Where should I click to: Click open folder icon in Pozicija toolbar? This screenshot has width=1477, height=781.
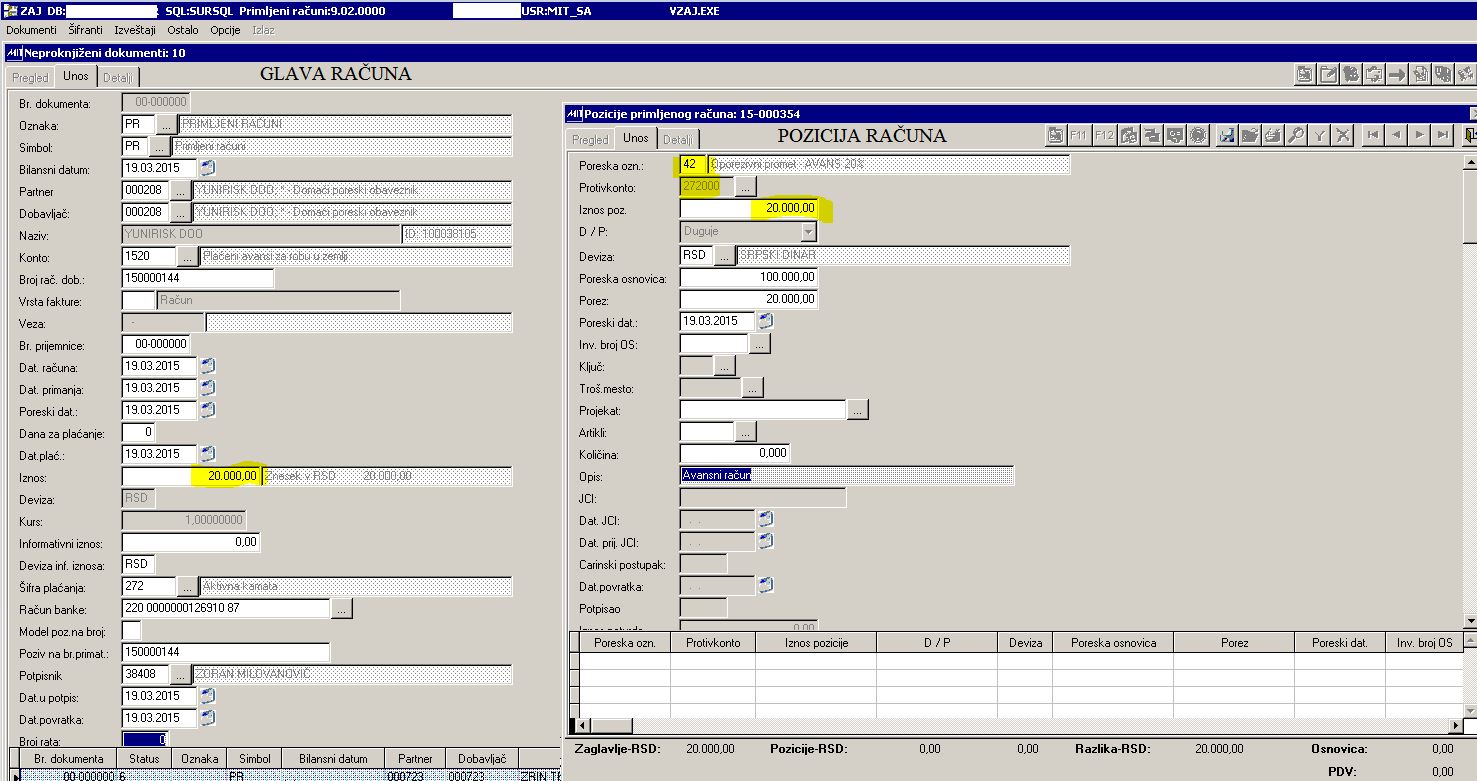[x=1251, y=136]
